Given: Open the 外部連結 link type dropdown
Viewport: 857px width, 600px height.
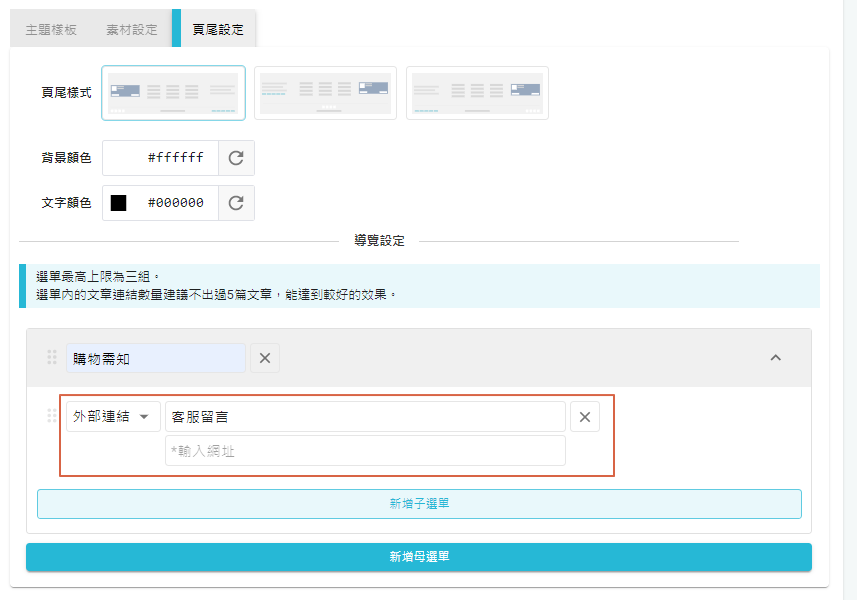Looking at the screenshot, I should [113, 416].
